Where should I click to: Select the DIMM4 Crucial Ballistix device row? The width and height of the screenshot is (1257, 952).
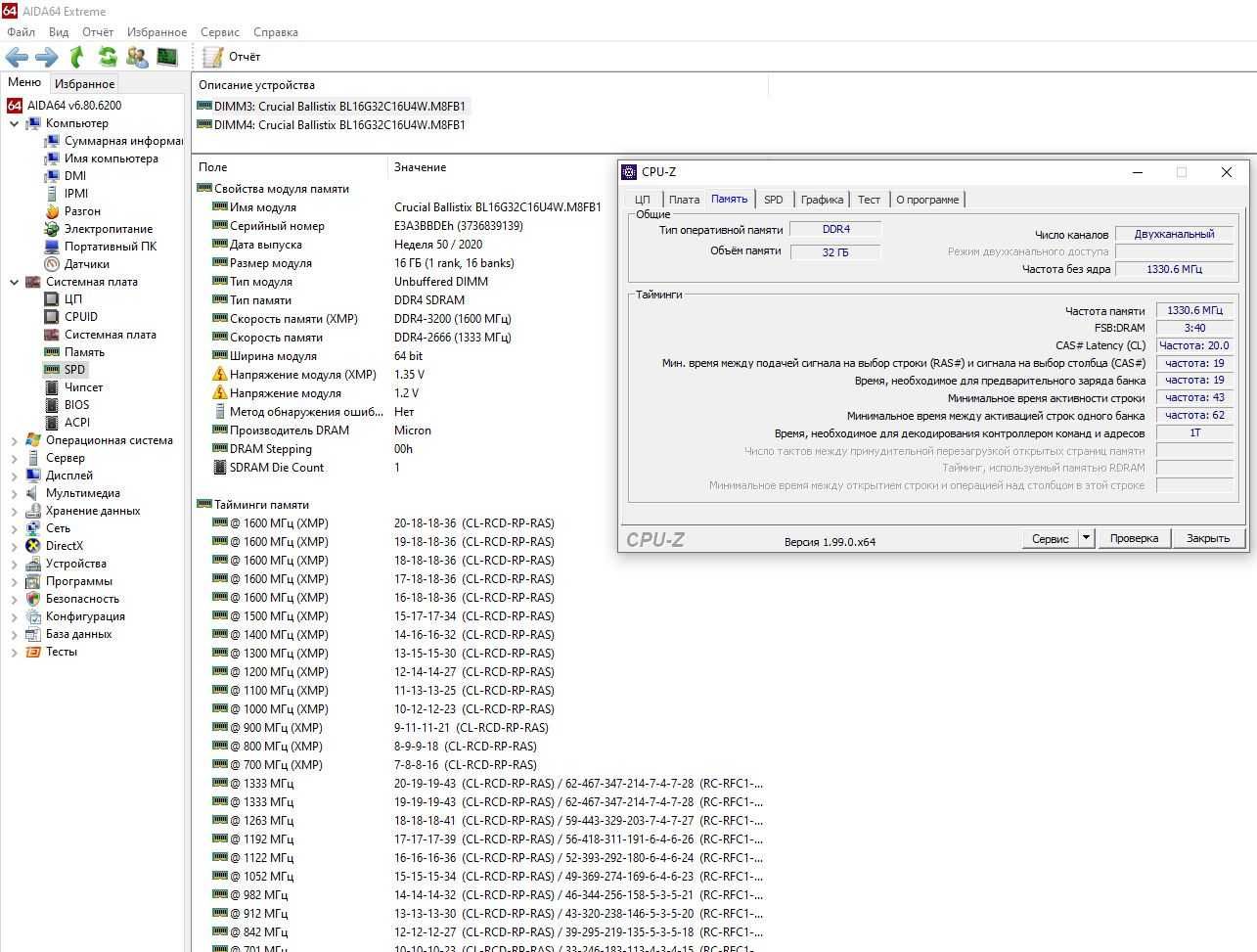pos(332,124)
